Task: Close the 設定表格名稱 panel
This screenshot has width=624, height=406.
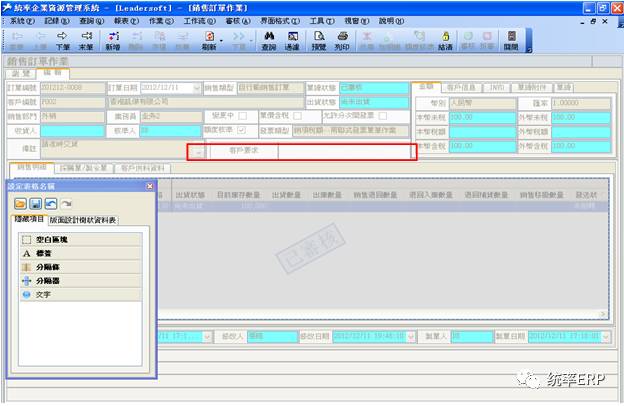Action: [150, 186]
